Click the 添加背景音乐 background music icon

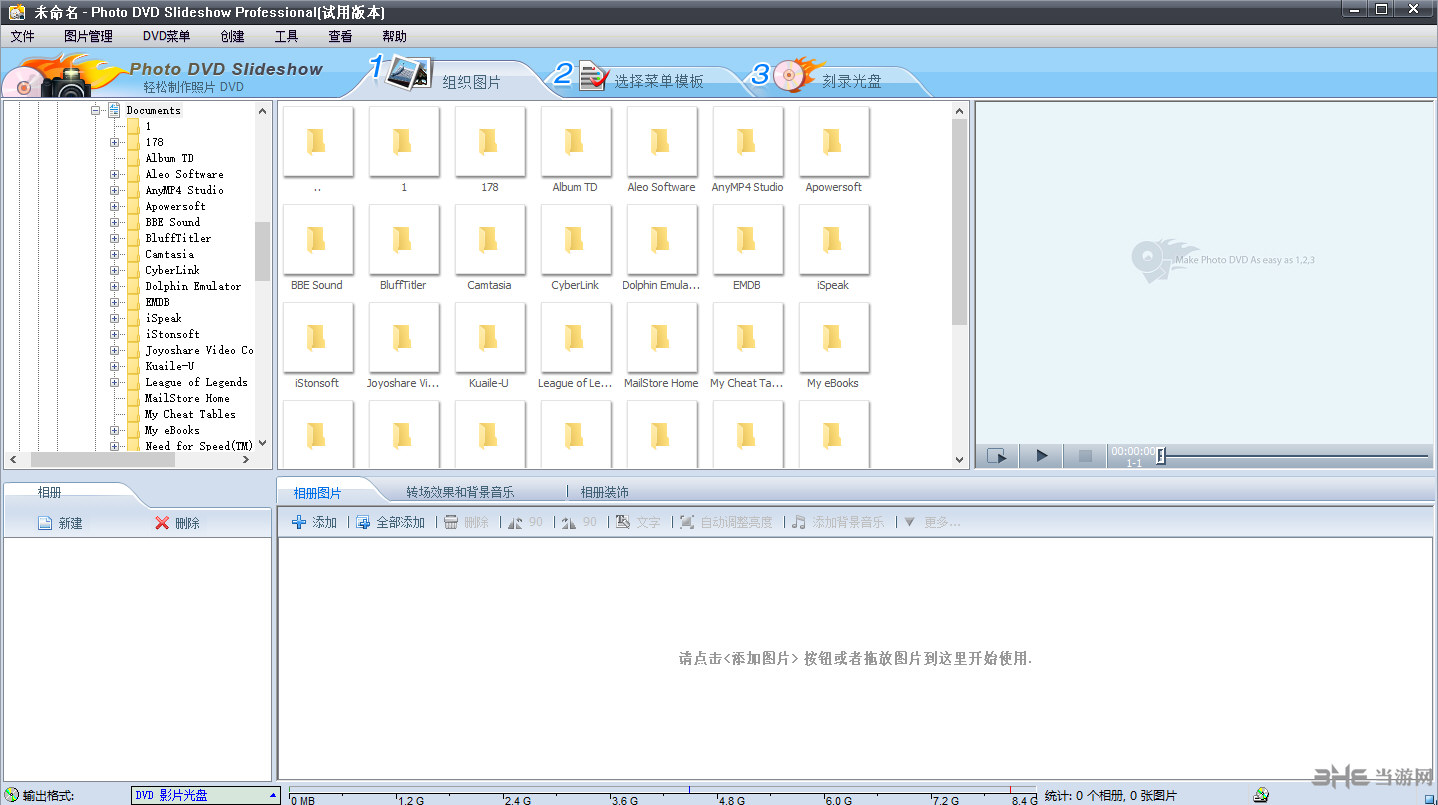[798, 521]
